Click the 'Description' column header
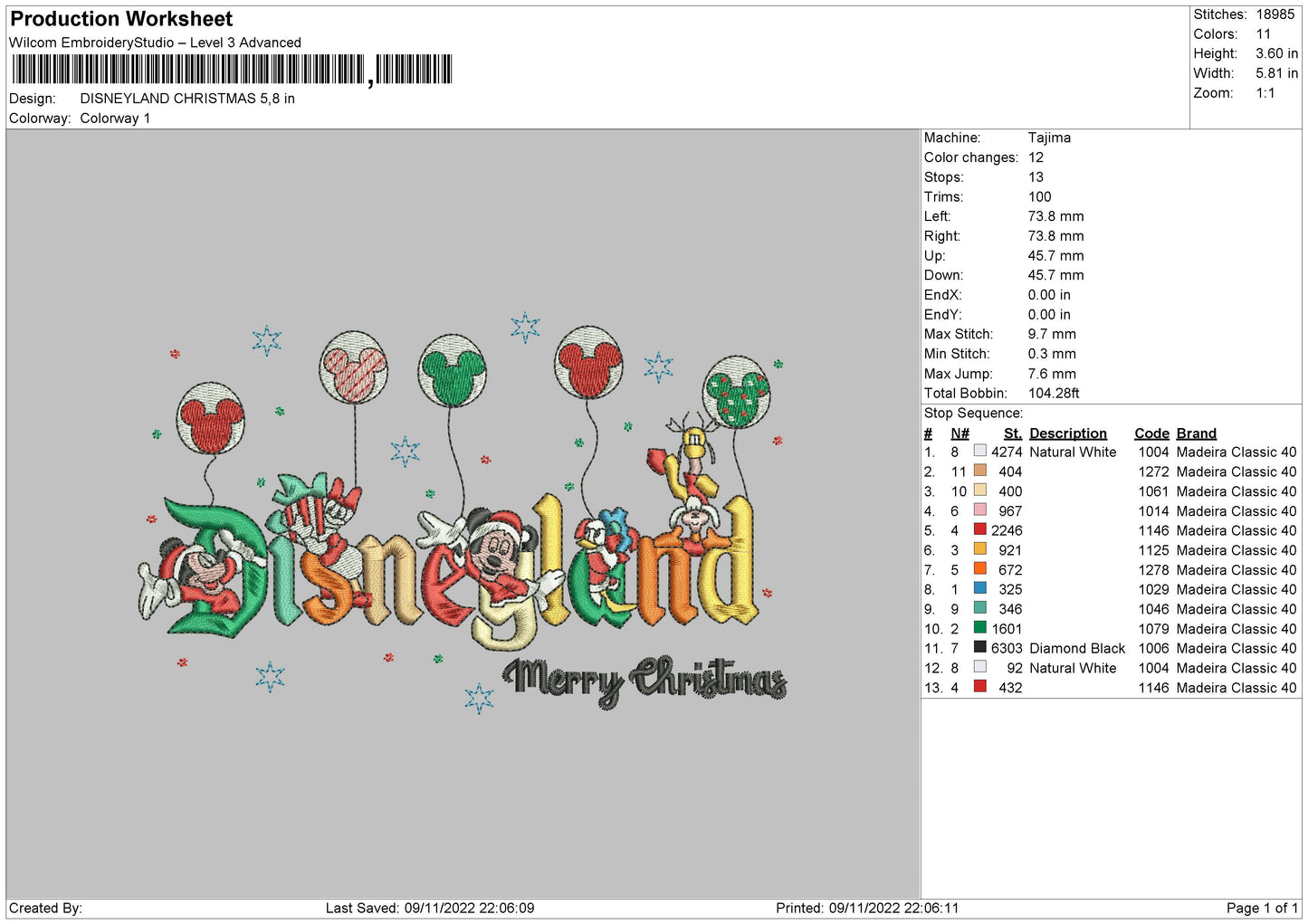This screenshot has height=924, width=1308. (1068, 433)
